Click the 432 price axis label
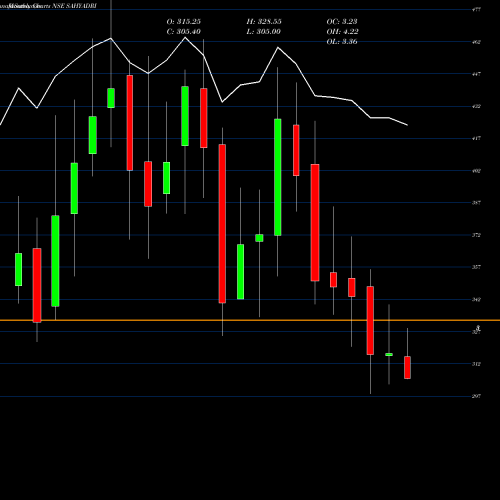Viewport: 500px width, 500px height. (x=477, y=106)
